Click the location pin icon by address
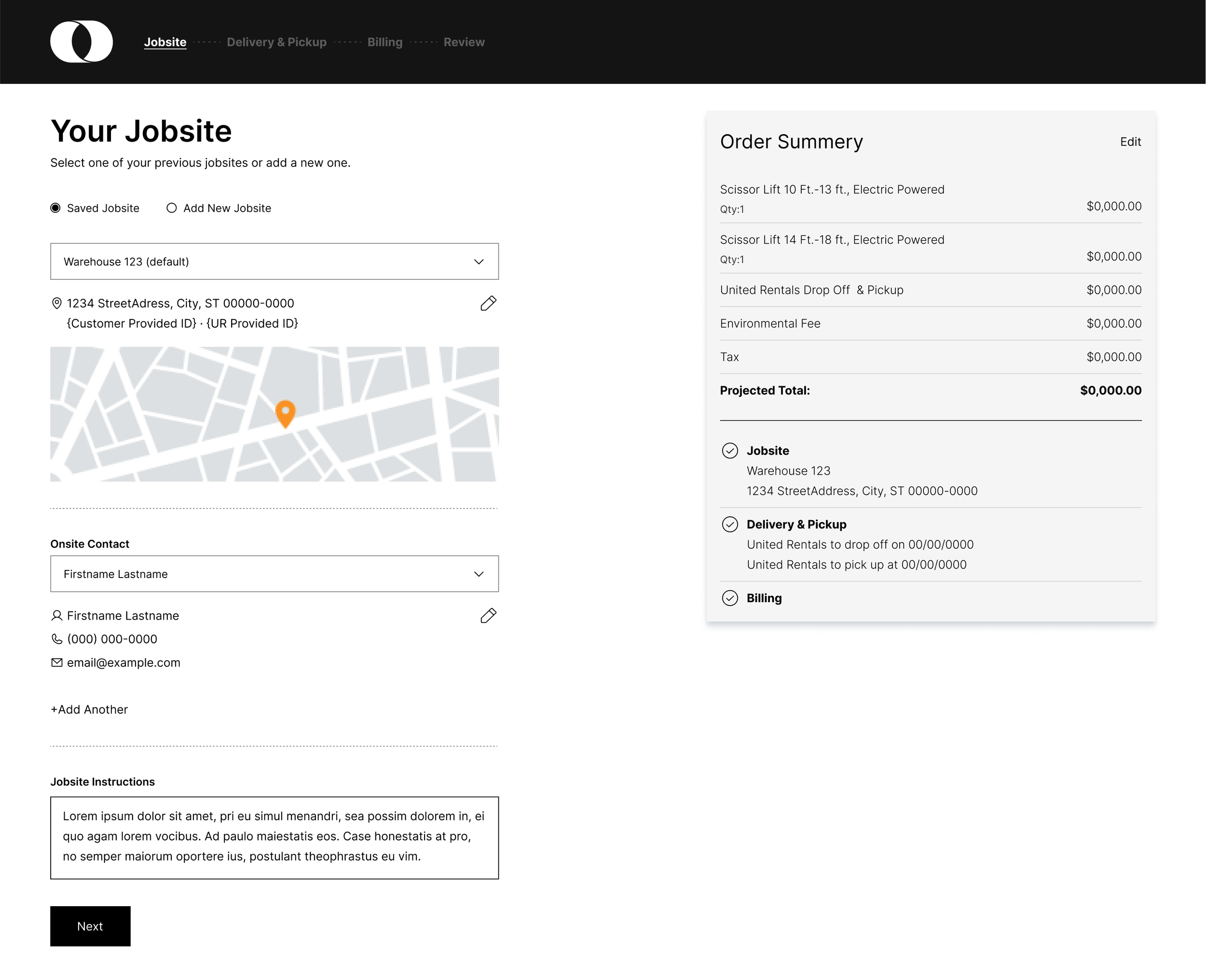Screen dimensions: 1206x980 tap(56, 304)
